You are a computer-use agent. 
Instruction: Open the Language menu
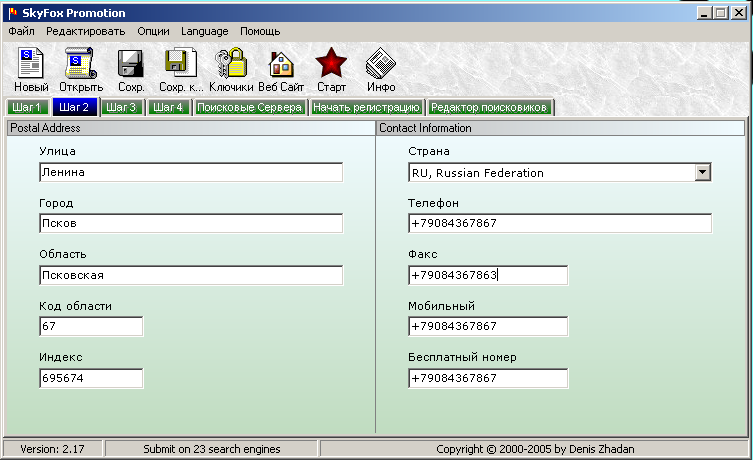click(205, 31)
